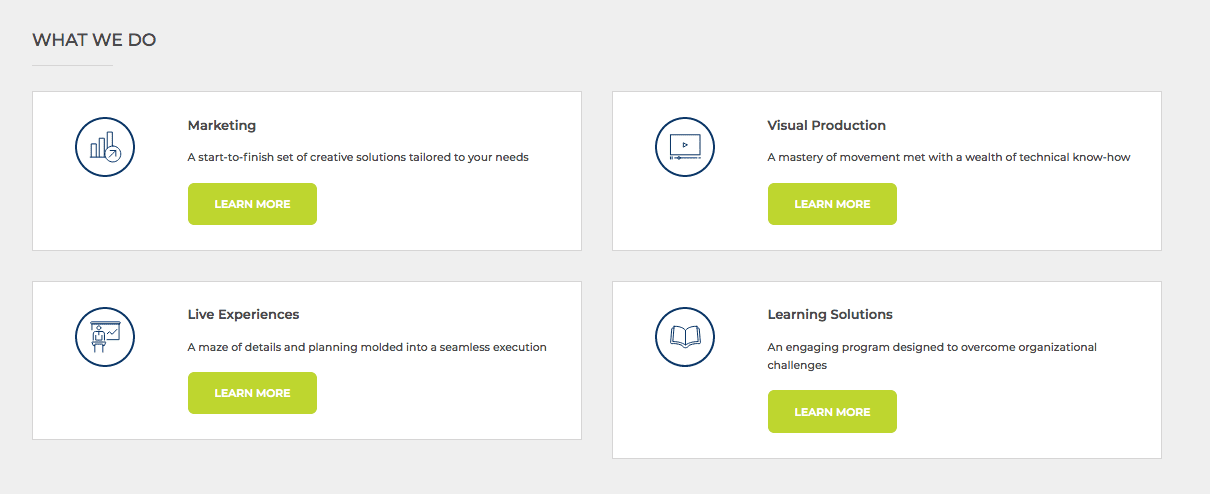The image size is (1210, 494).
Task: Click the Visual Production video screen icon
Action: [685, 147]
